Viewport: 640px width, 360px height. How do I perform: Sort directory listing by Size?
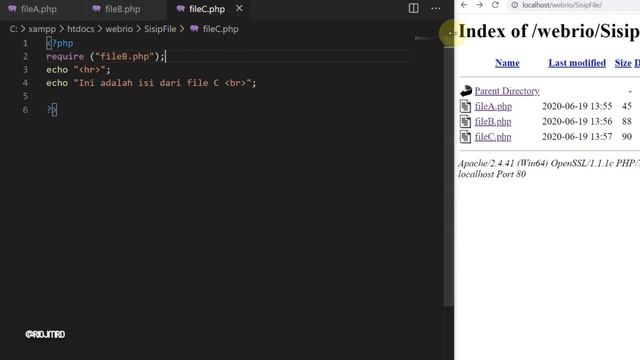623,63
